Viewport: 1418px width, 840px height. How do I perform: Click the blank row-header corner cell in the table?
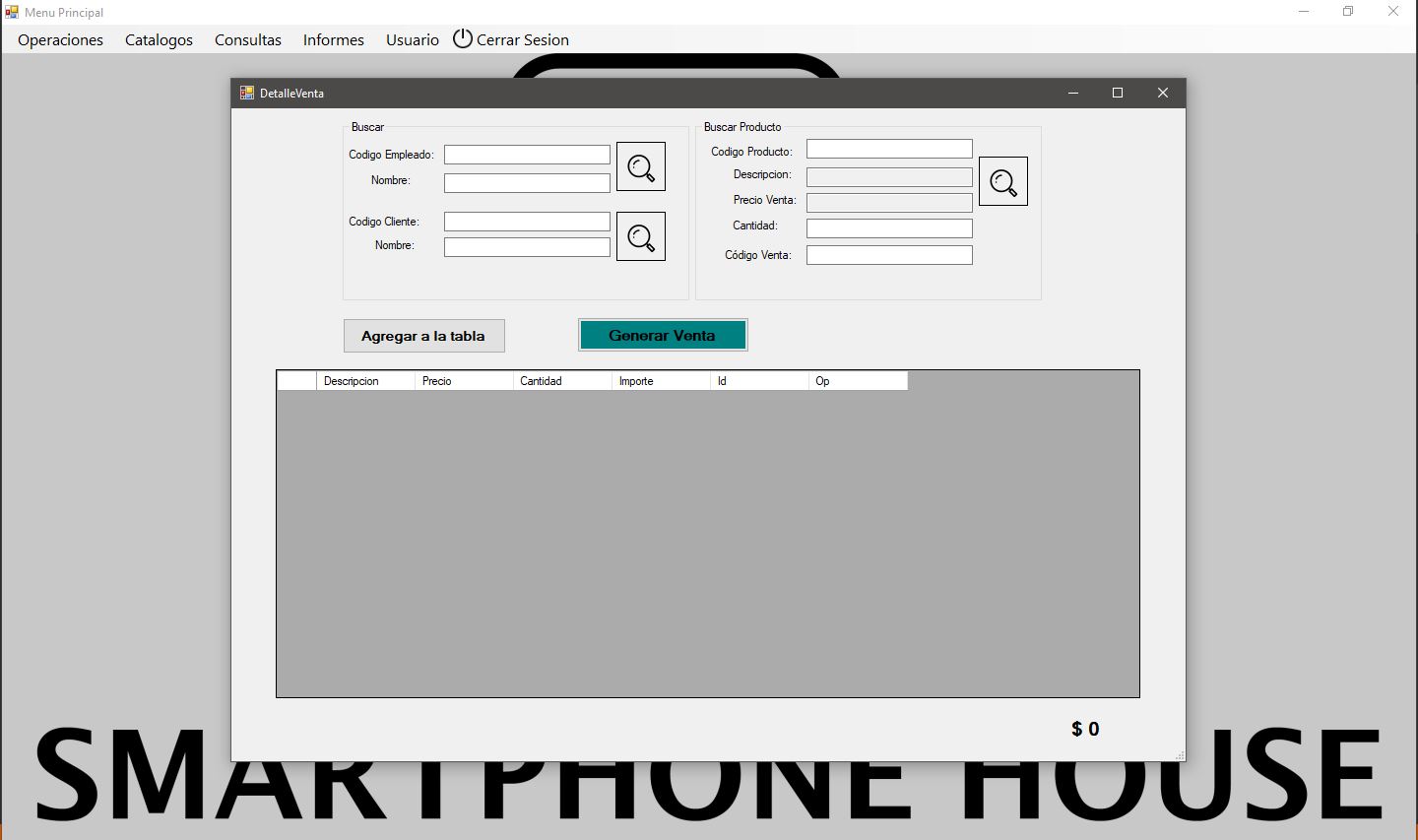click(296, 381)
